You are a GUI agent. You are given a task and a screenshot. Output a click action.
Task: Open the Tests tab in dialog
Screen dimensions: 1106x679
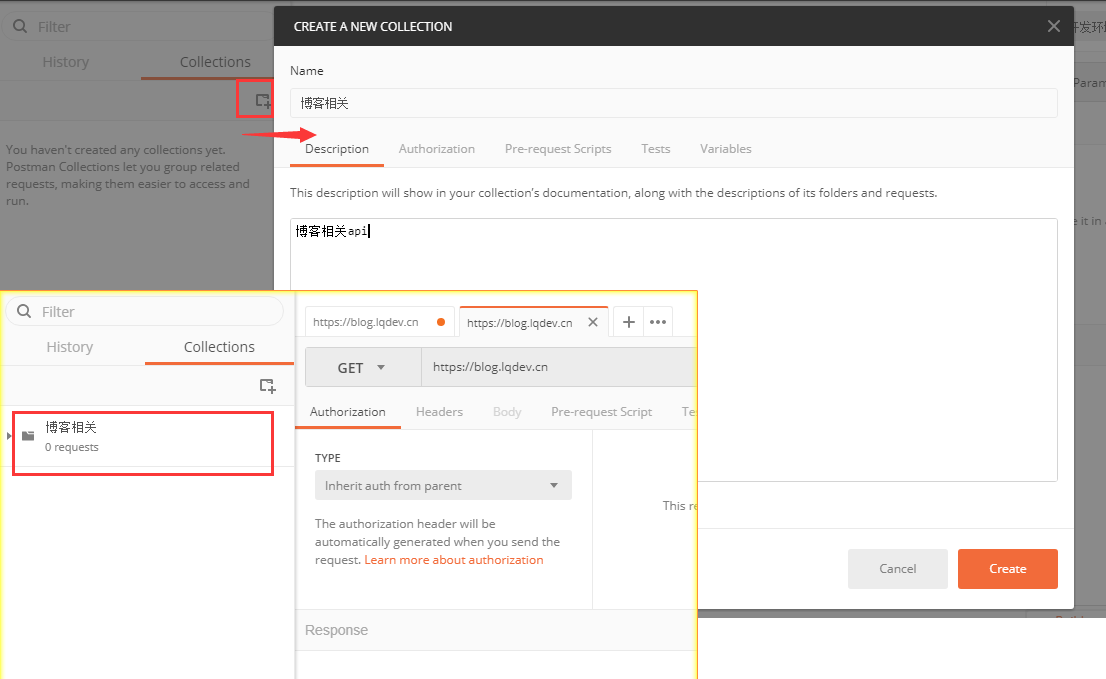pyautogui.click(x=655, y=149)
